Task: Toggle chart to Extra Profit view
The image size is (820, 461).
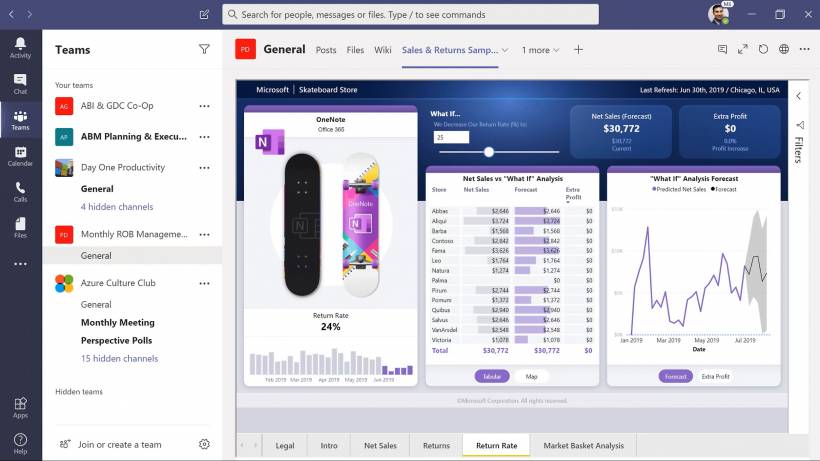Action: pos(715,376)
